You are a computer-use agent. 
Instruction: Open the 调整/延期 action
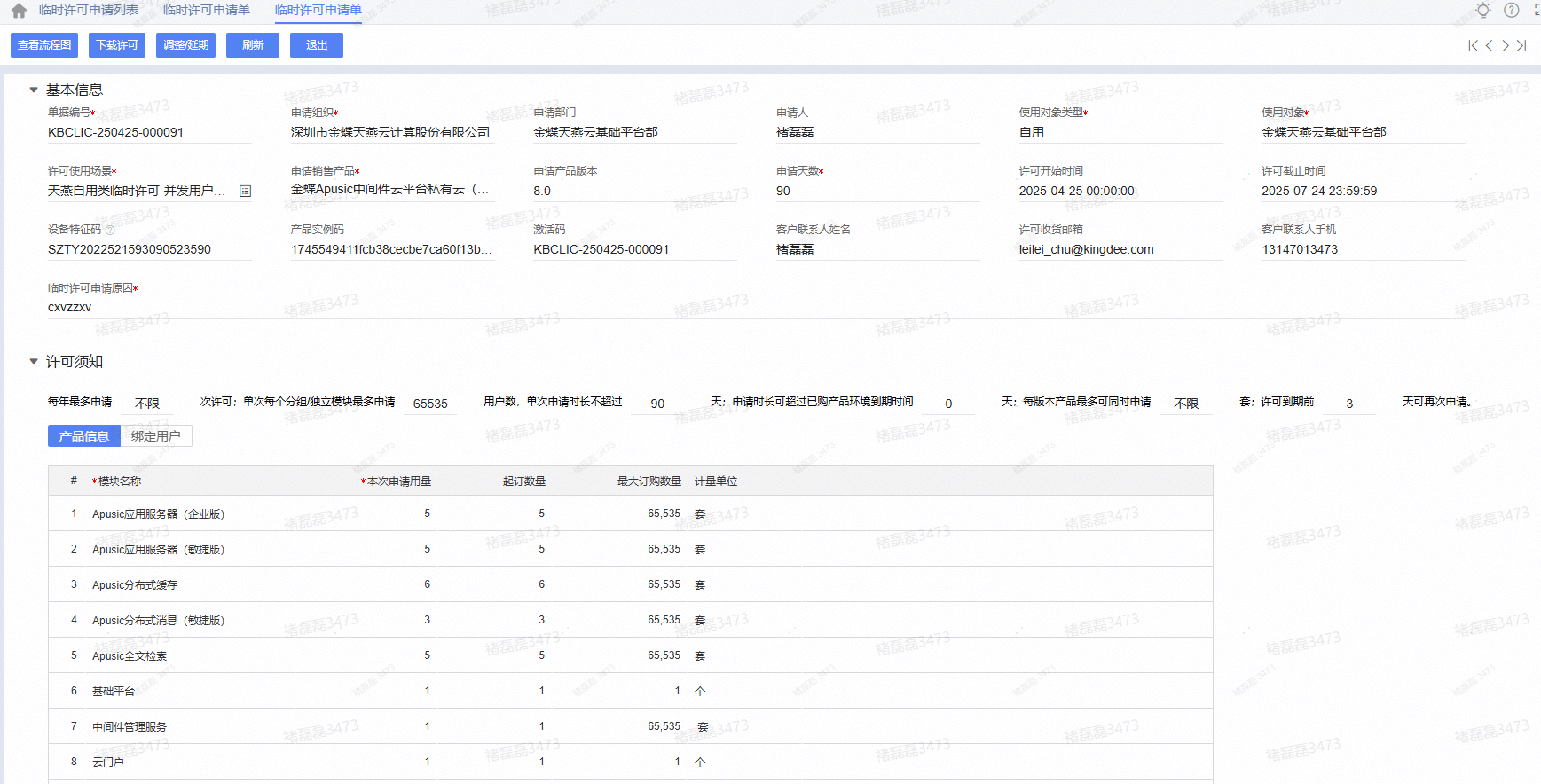click(186, 45)
